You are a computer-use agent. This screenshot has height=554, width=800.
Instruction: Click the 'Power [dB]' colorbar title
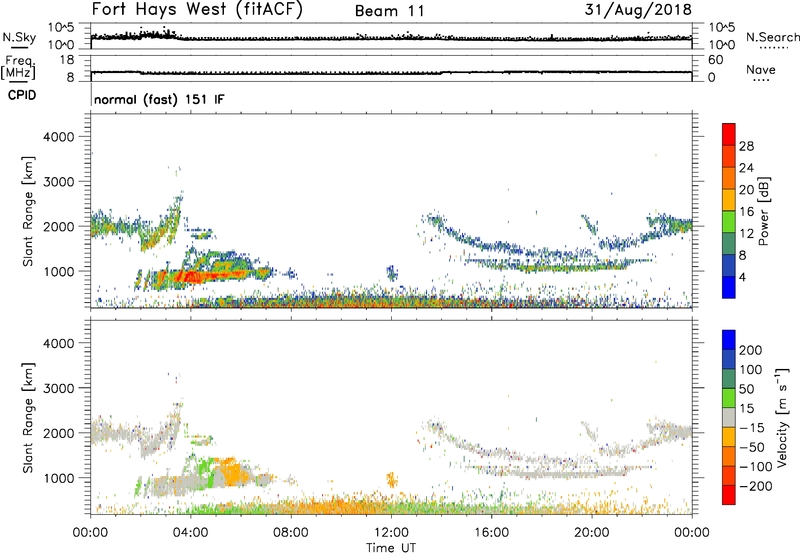tap(763, 211)
